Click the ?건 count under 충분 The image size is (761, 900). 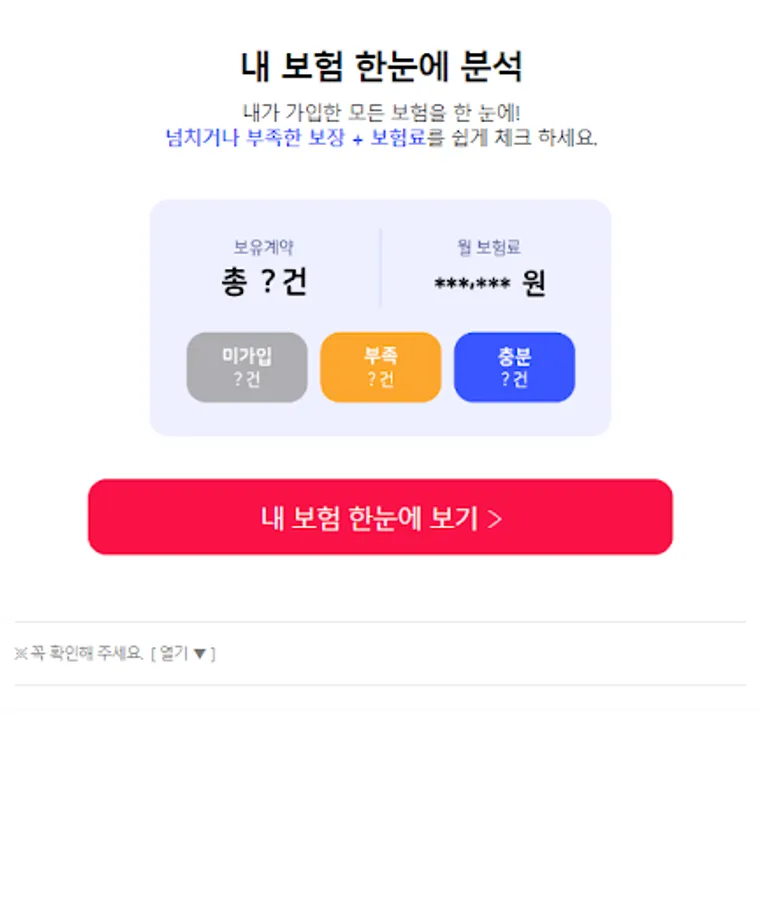(x=514, y=379)
